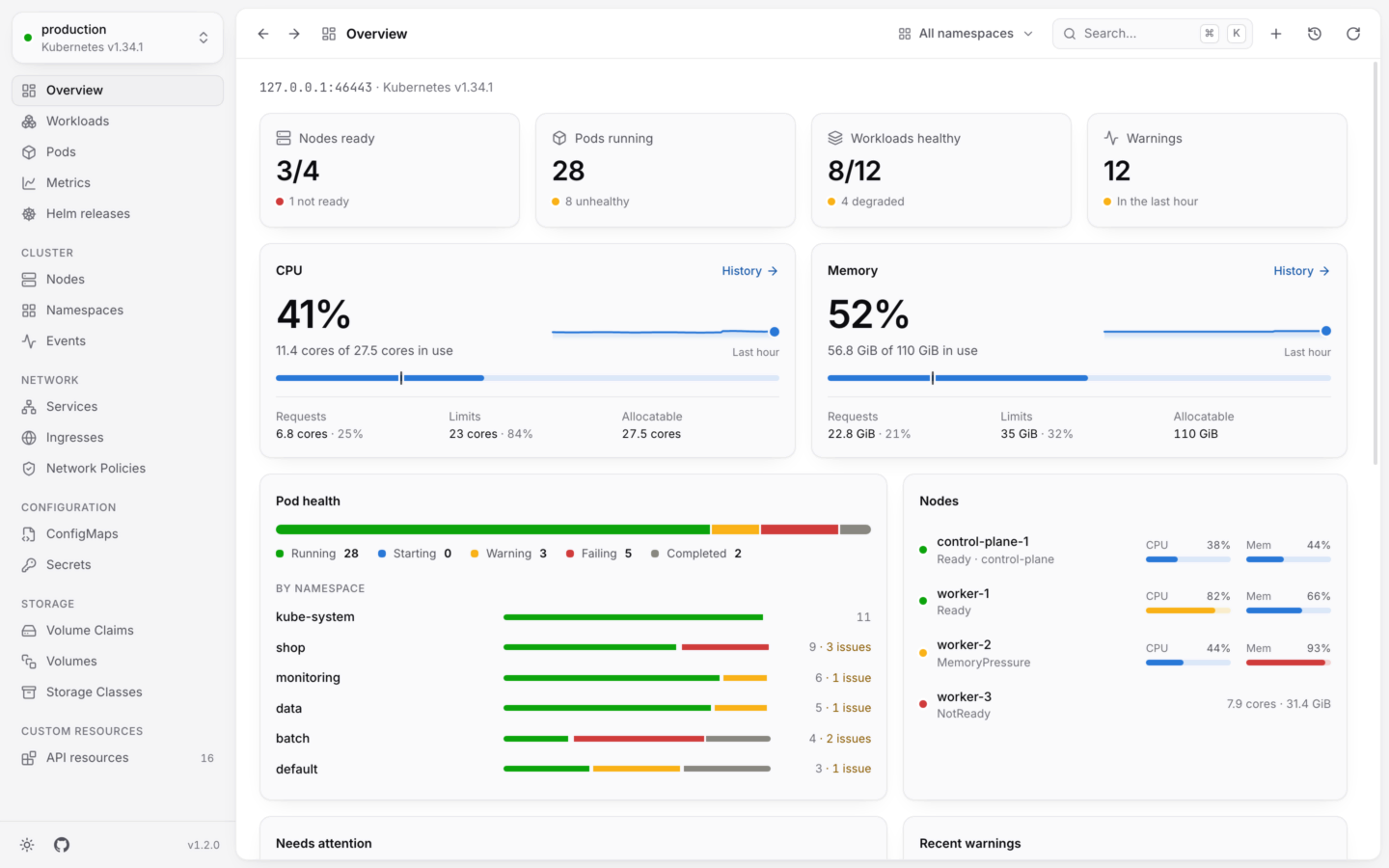Screen dimensions: 1389x868
Task: Toggle the light theme sun icon
Action: 27,845
